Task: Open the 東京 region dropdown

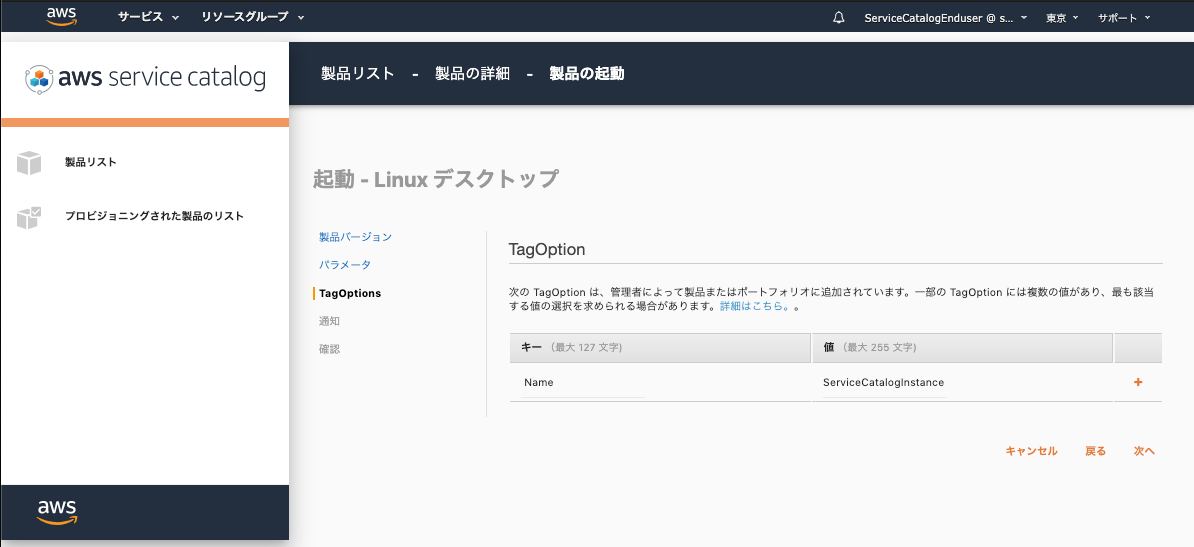Action: 1062,18
